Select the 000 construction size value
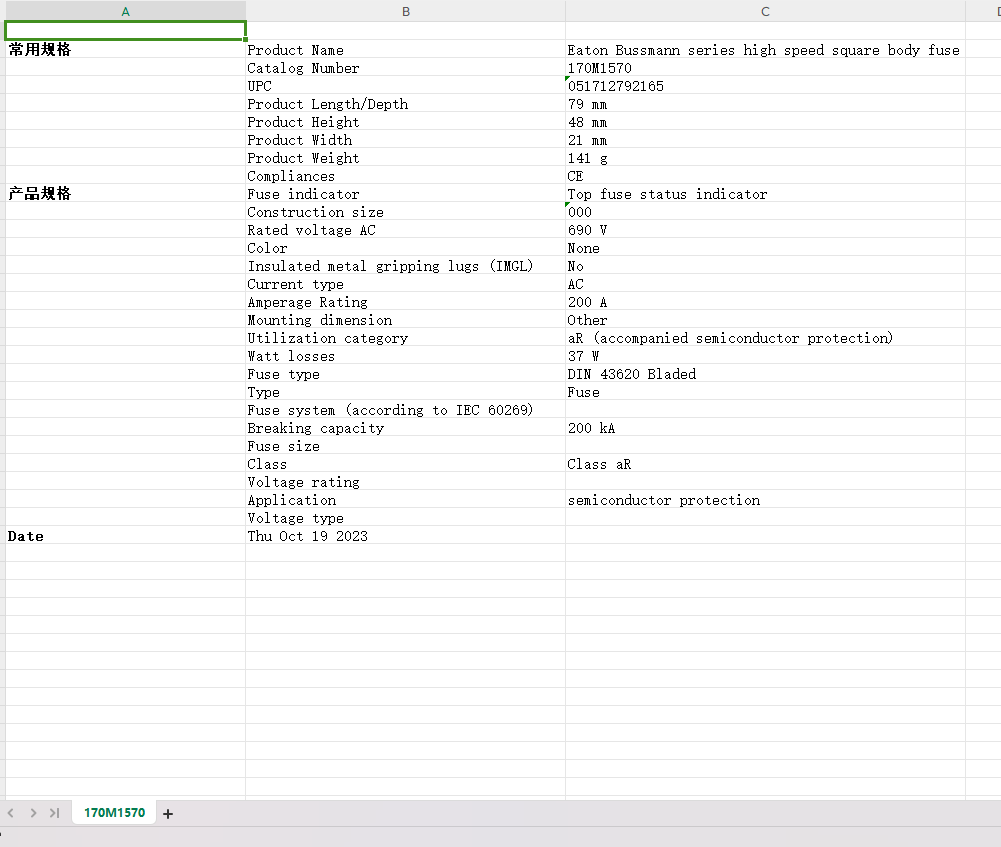 765,212
